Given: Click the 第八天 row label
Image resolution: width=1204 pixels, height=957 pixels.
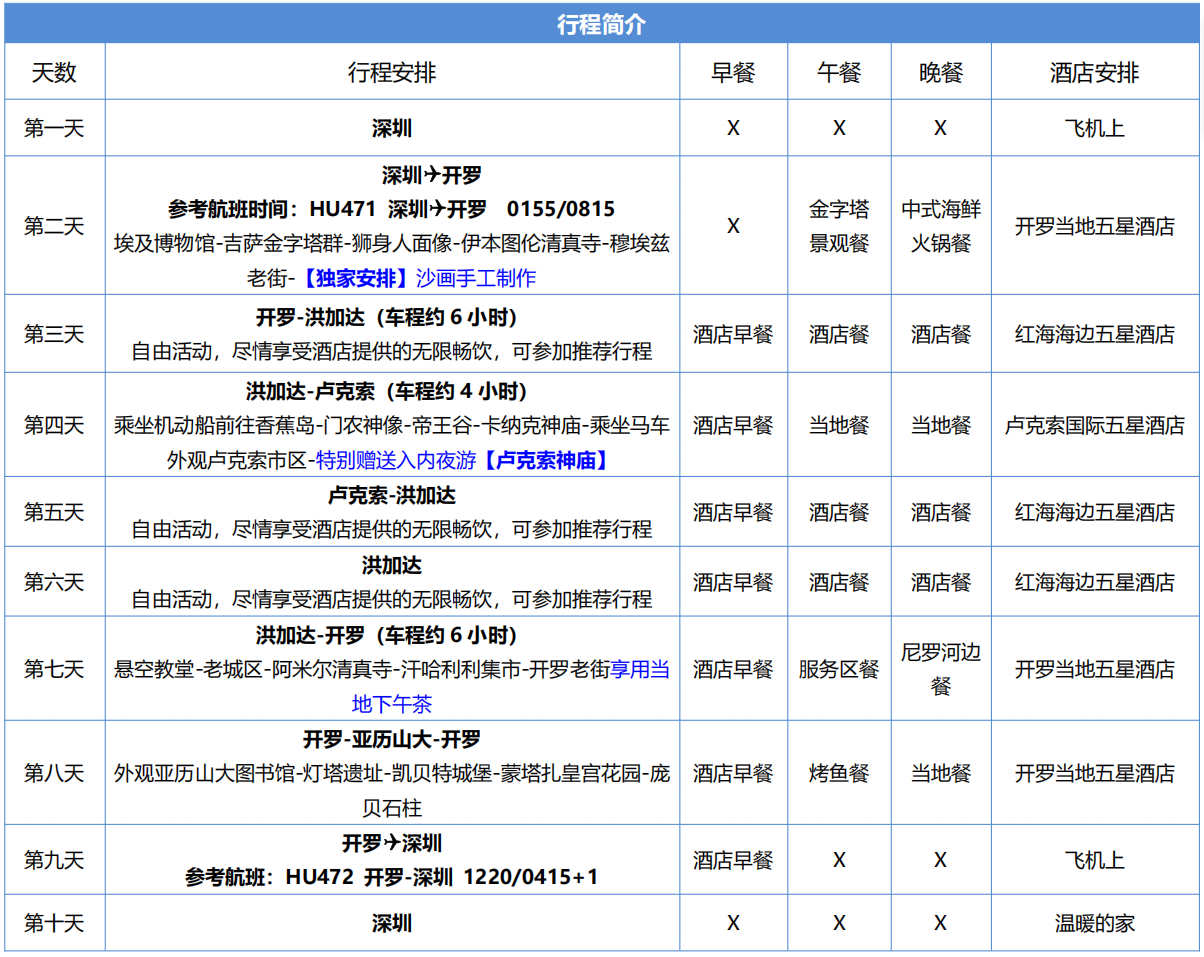Looking at the screenshot, I should (x=54, y=773).
